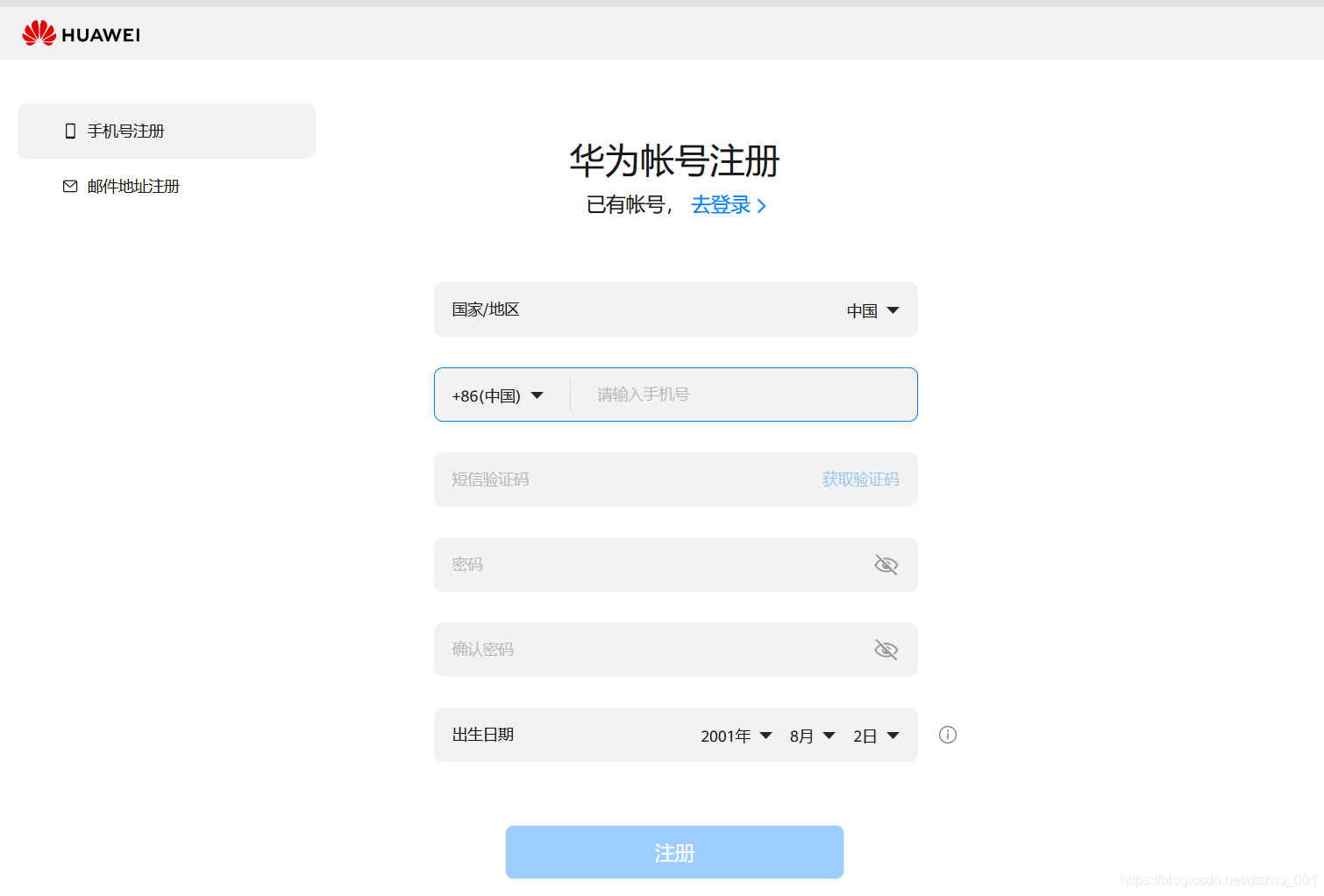Screen dimensions: 1324x896
Task: Click the info icon beside 出生日期
Action: click(x=948, y=735)
